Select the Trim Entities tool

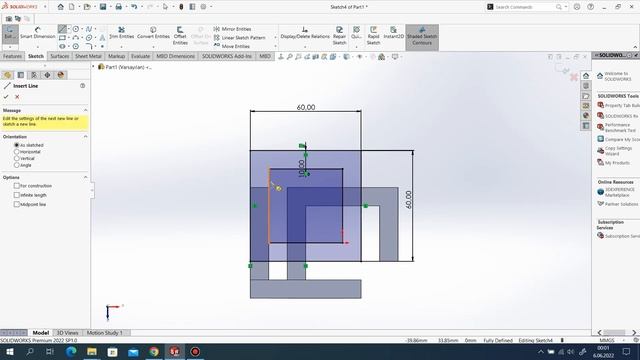121,33
